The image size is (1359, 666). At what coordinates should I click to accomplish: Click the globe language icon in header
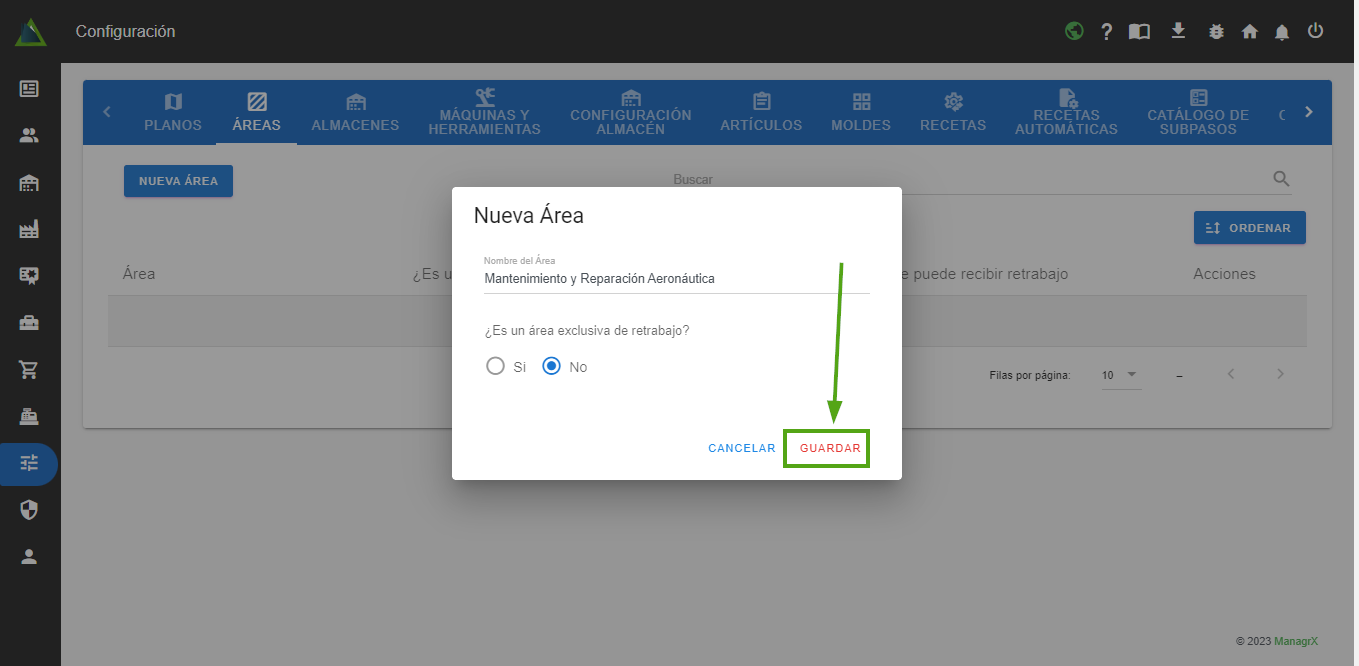pos(1074,31)
